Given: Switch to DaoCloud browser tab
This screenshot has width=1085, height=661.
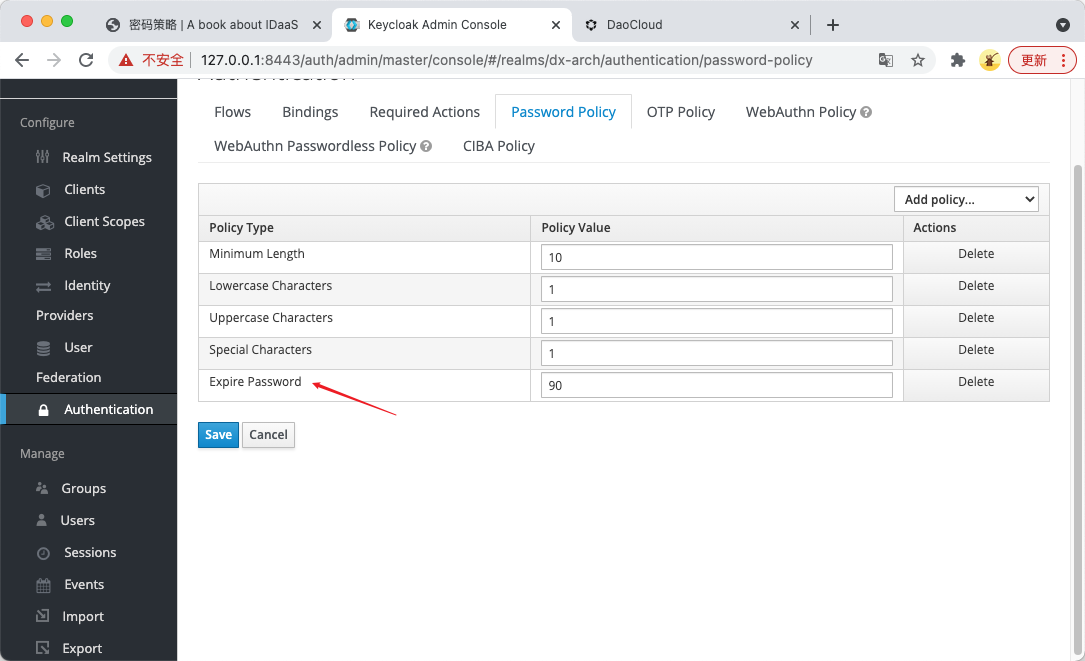Looking at the screenshot, I should coord(692,25).
